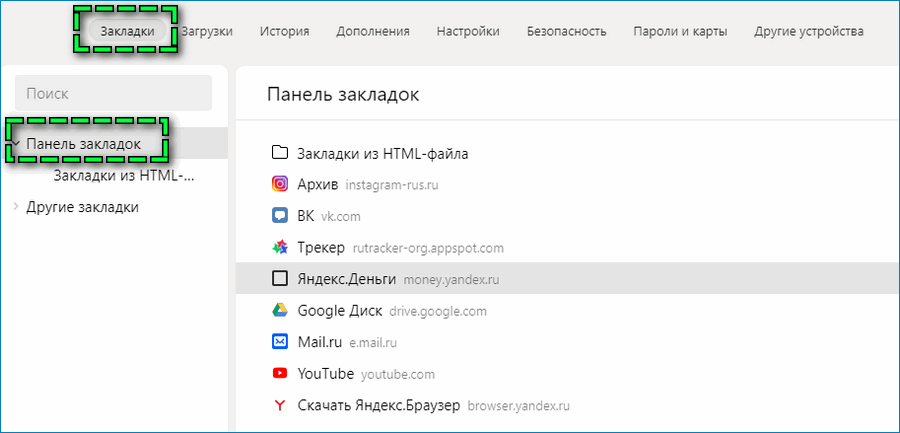The height and width of the screenshot is (433, 900).
Task: Click the vk.com address text
Action: (x=341, y=217)
